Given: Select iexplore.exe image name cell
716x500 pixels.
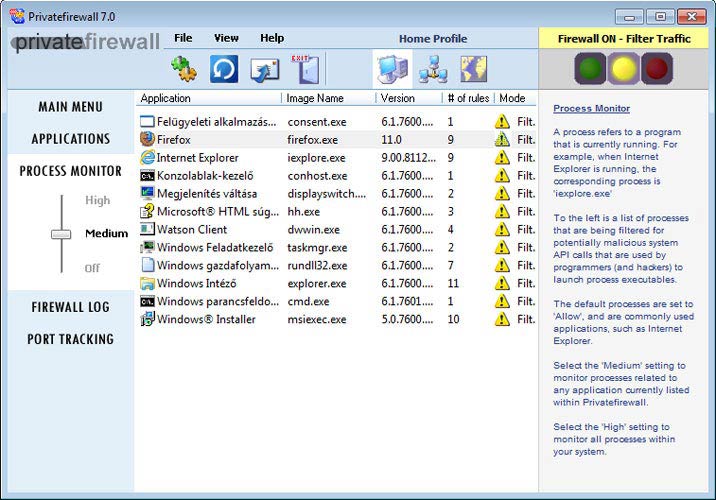Looking at the screenshot, I should click(x=316, y=158).
